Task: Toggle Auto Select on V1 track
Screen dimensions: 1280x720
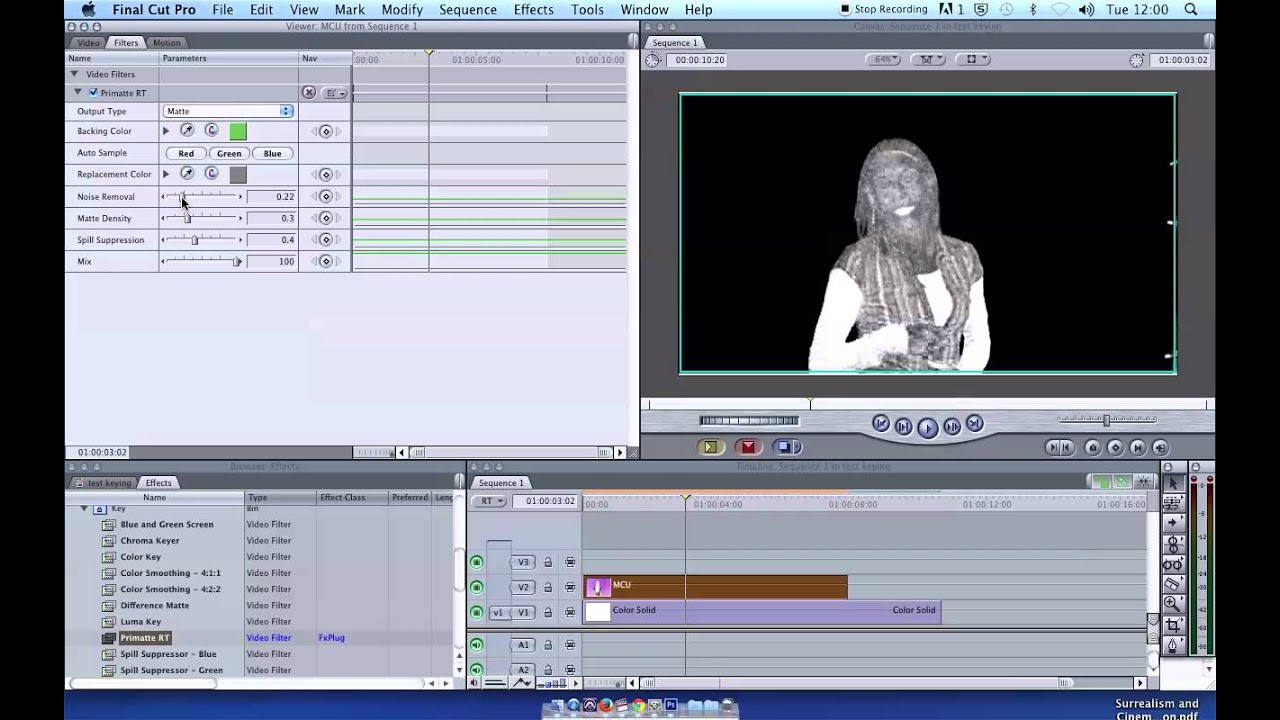Action: point(570,612)
